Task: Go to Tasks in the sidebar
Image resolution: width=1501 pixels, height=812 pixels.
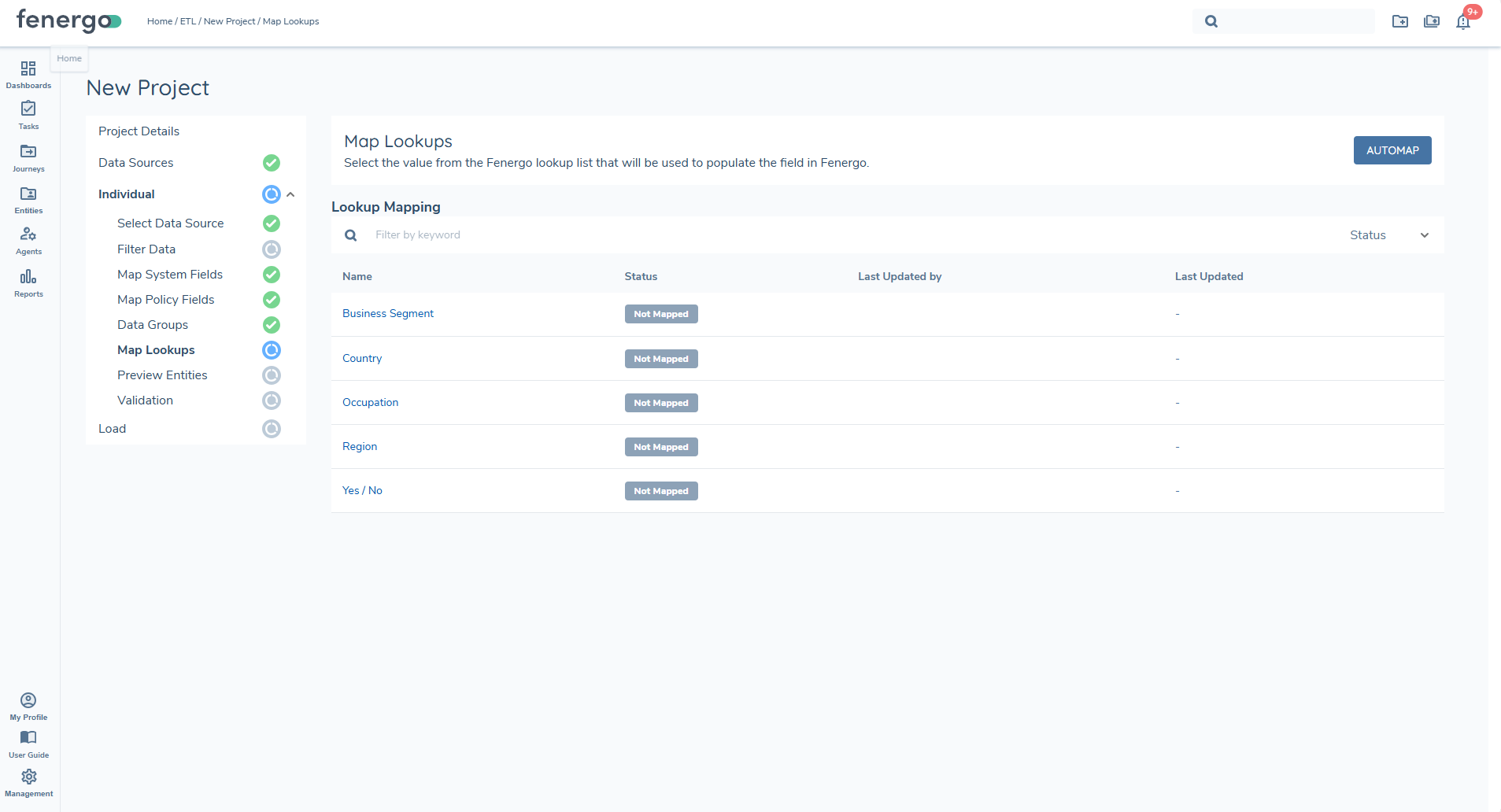Action: click(x=28, y=109)
